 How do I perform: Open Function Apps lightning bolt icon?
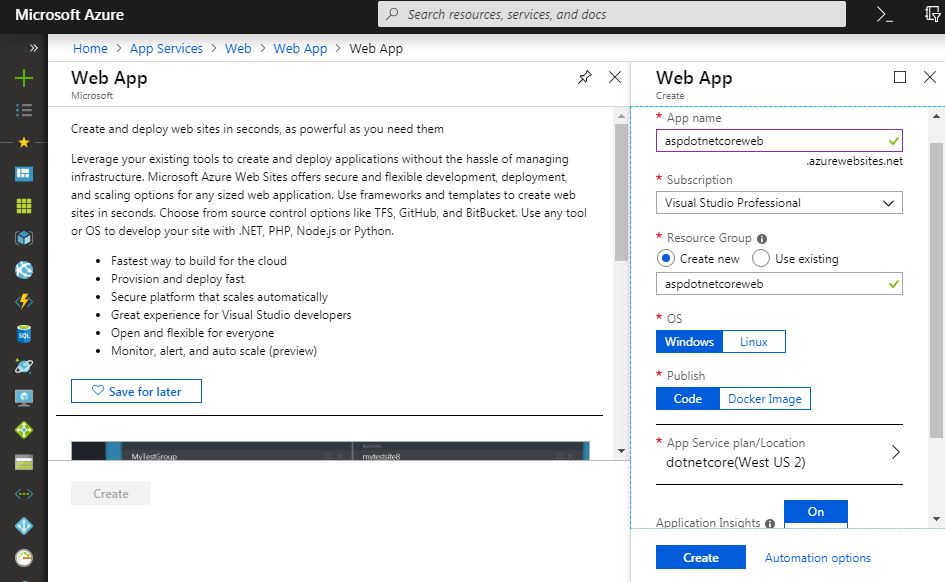pos(24,302)
